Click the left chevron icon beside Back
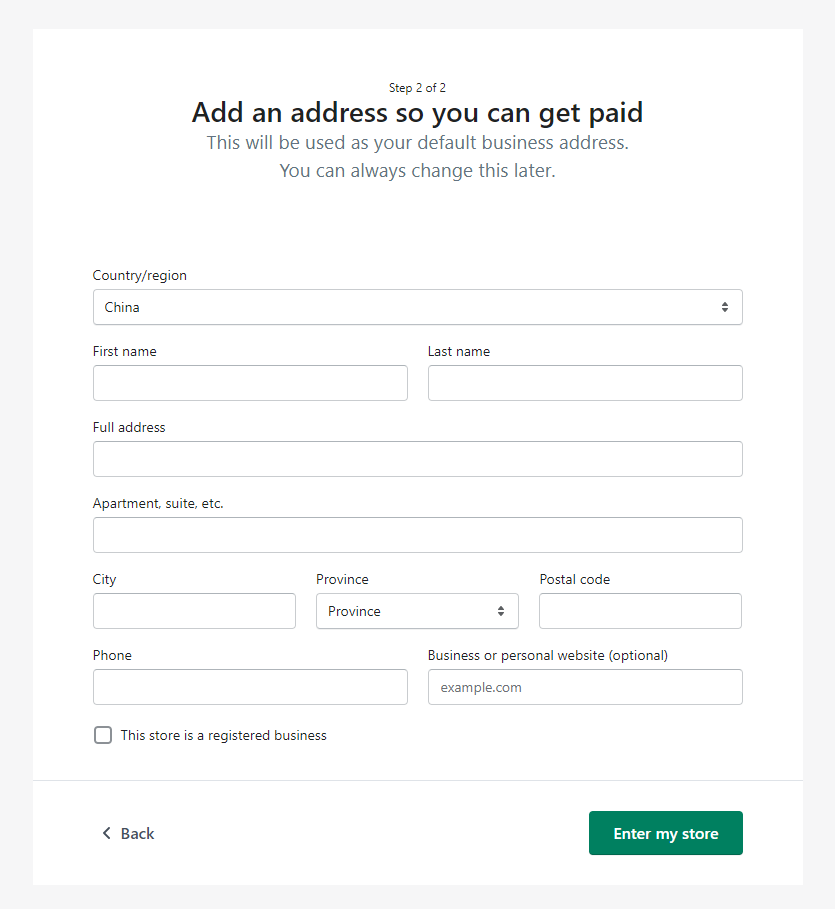835x909 pixels. point(106,833)
